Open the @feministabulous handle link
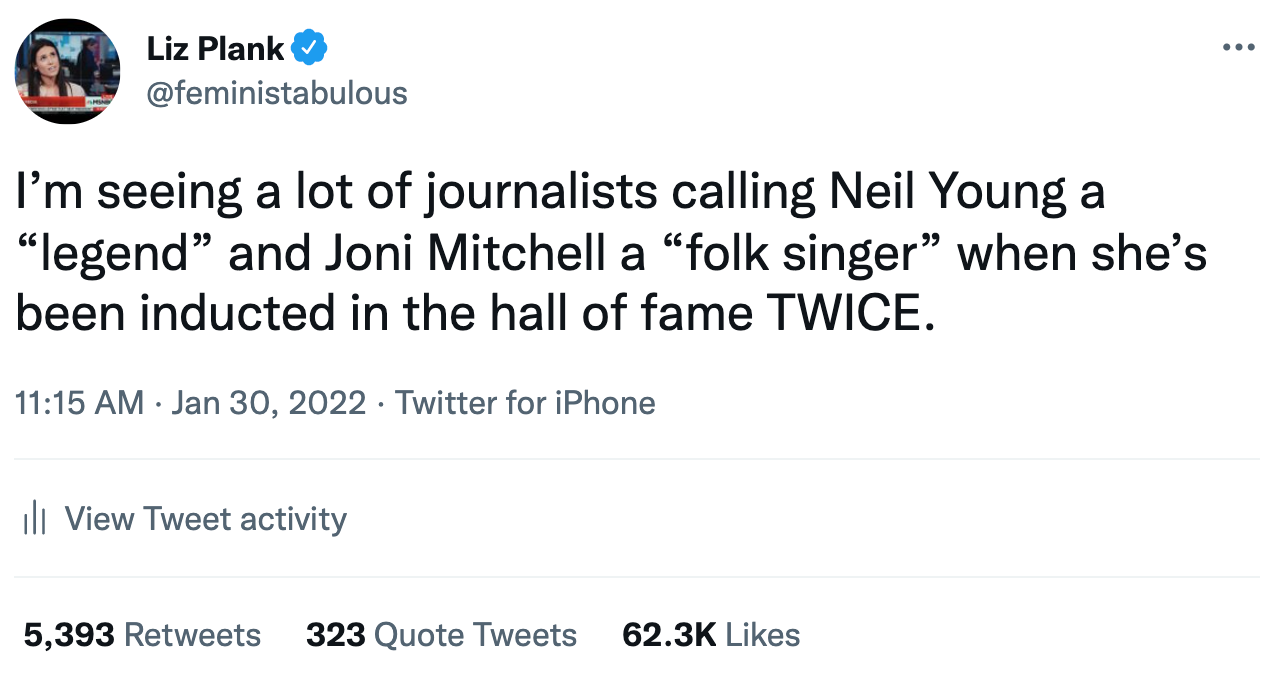The width and height of the screenshot is (1274, 686). 277,93
